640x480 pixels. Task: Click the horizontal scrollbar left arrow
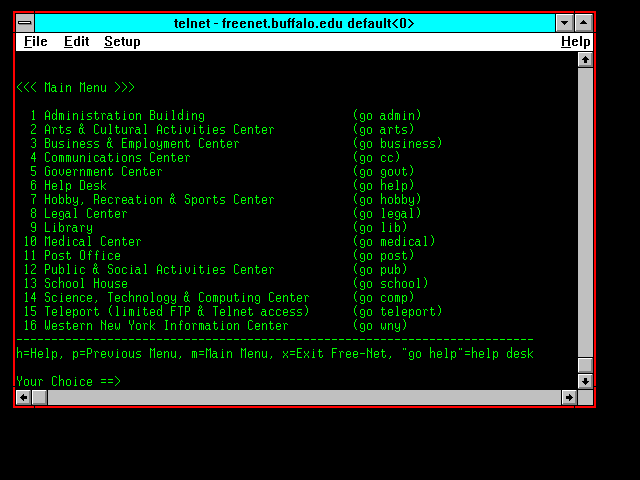point(24,397)
